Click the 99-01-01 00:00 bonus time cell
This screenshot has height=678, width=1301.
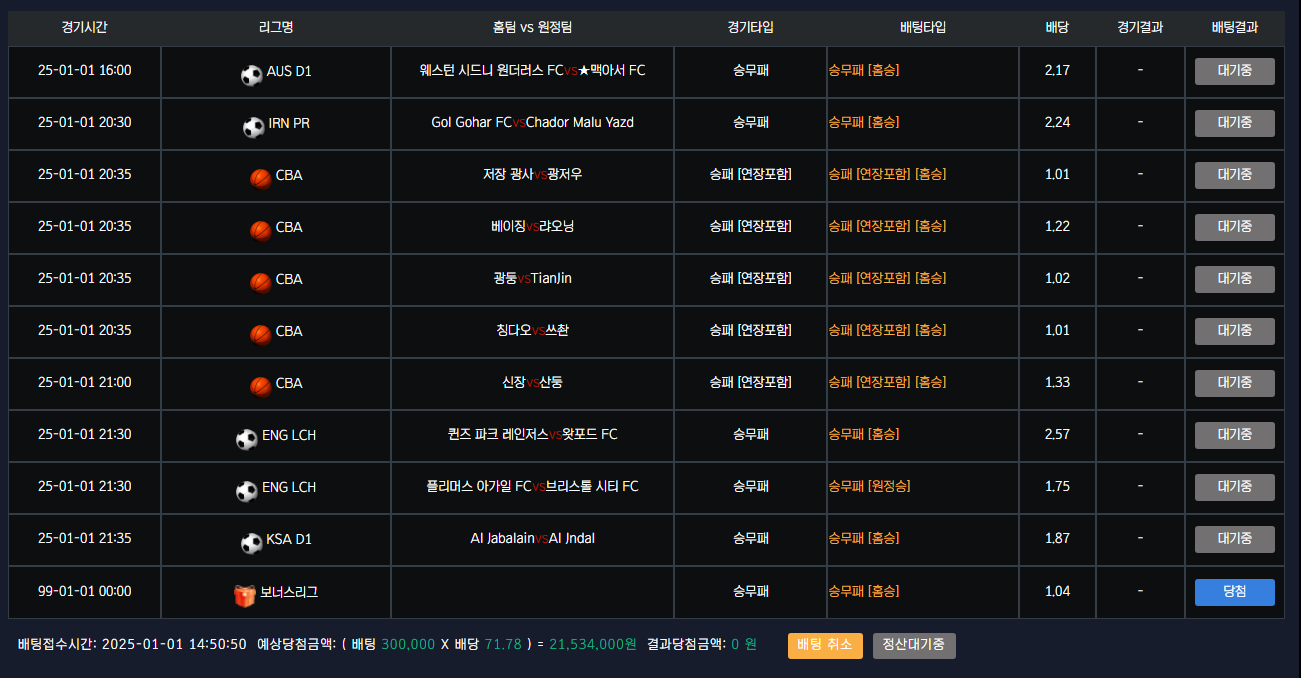84,592
